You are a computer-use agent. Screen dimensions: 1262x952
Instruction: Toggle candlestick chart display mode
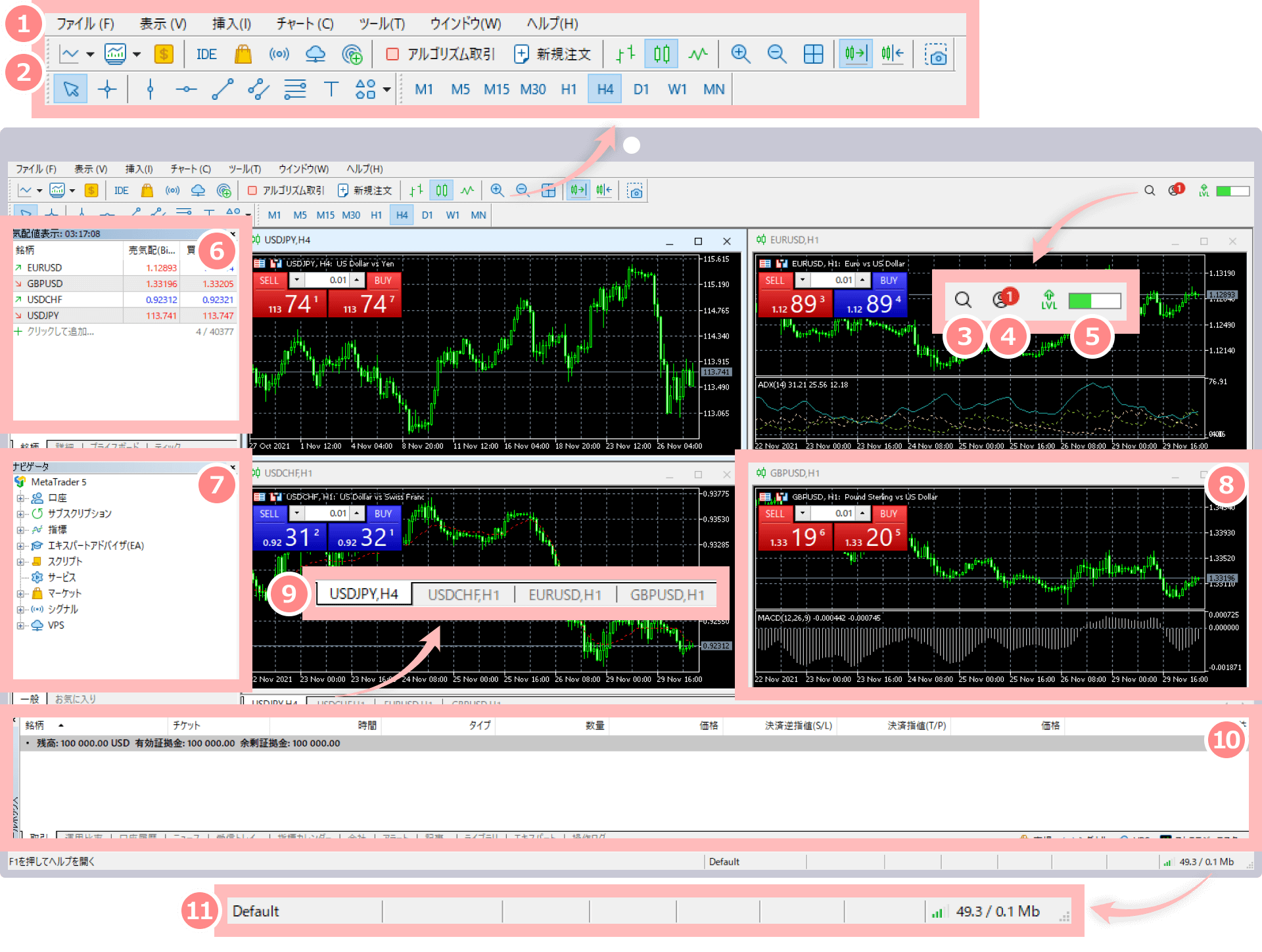click(661, 54)
